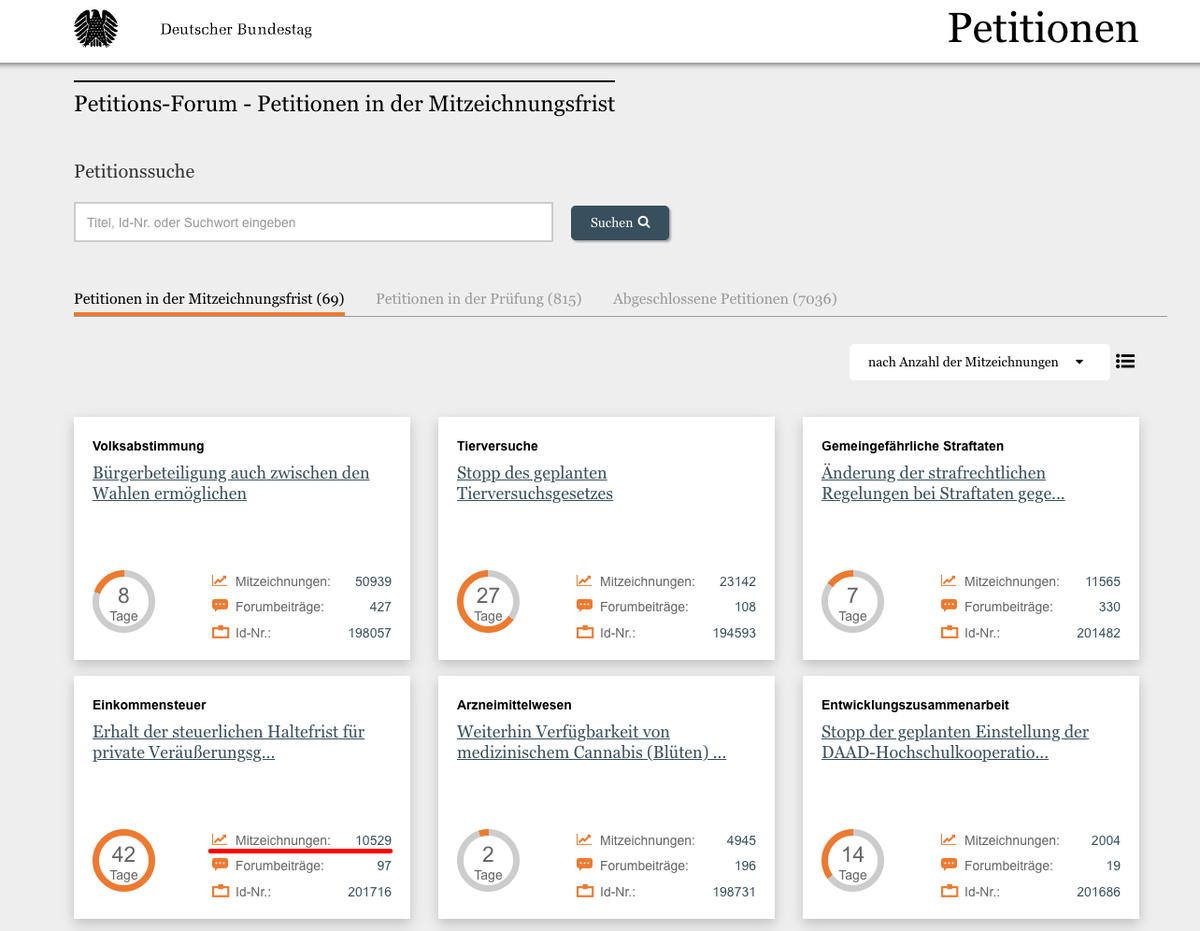Click Mitzeichnungen chart icon in Volksabstimmung card
This screenshot has width=1200, height=931.
point(220,581)
